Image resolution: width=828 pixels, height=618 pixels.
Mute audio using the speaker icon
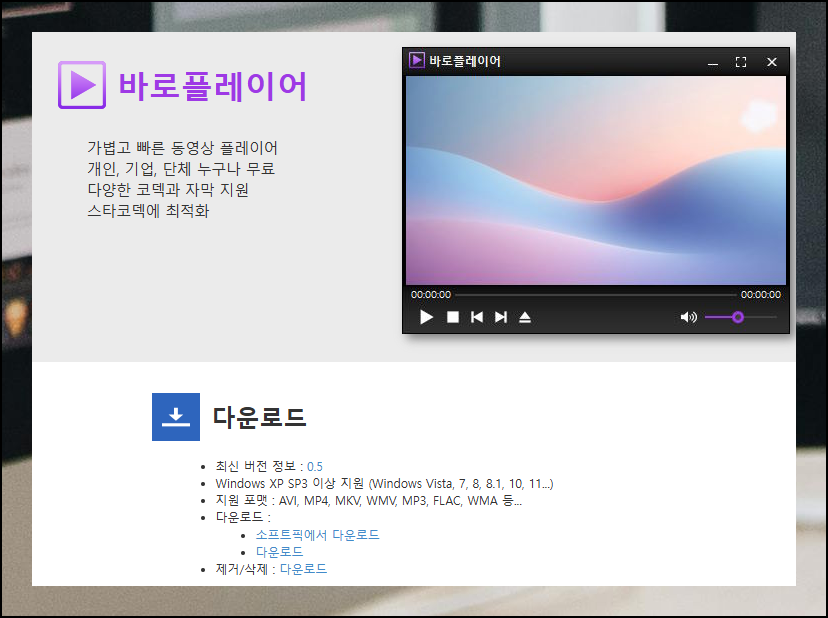tap(689, 317)
